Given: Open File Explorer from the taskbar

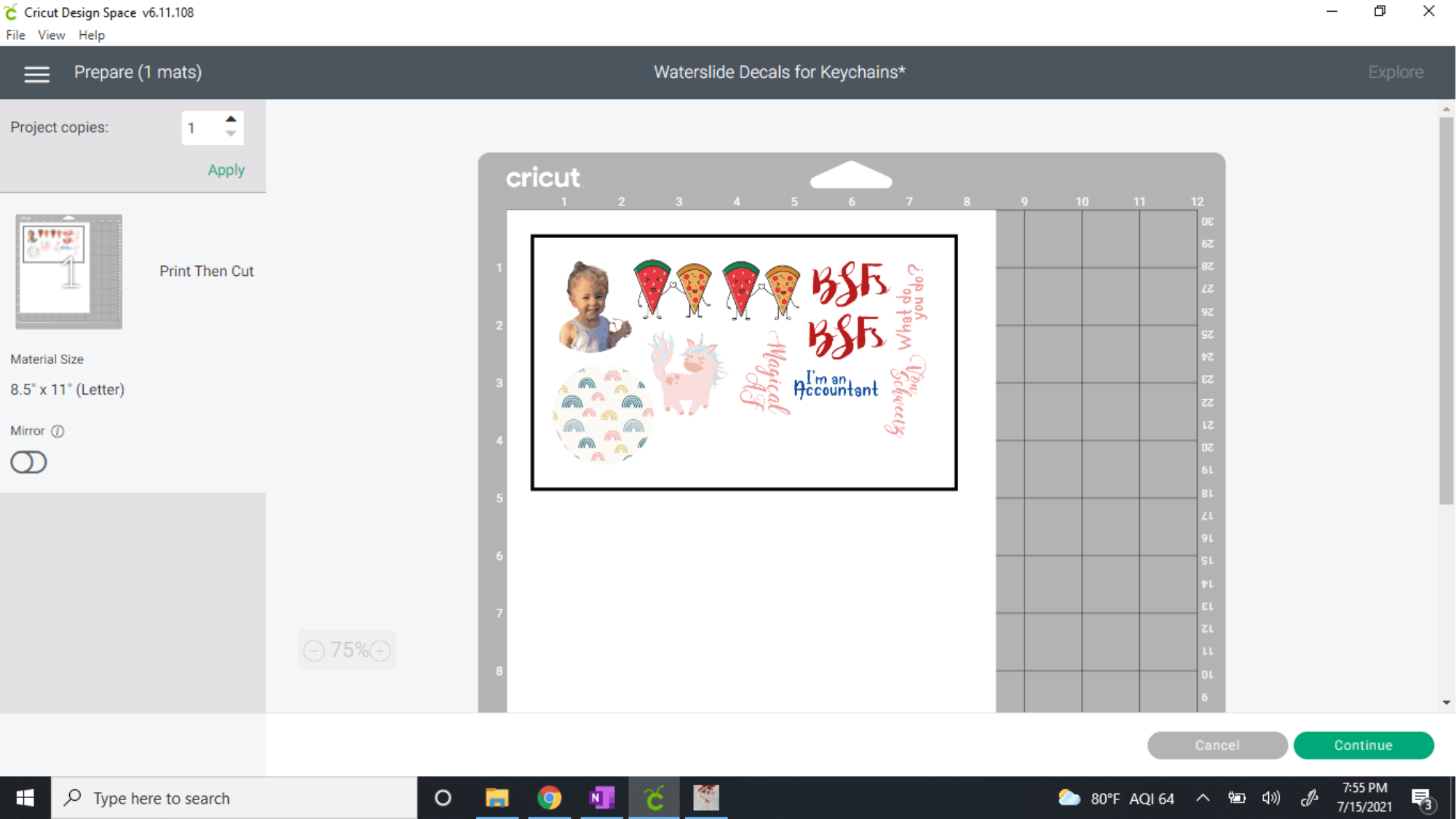Looking at the screenshot, I should coord(496,798).
